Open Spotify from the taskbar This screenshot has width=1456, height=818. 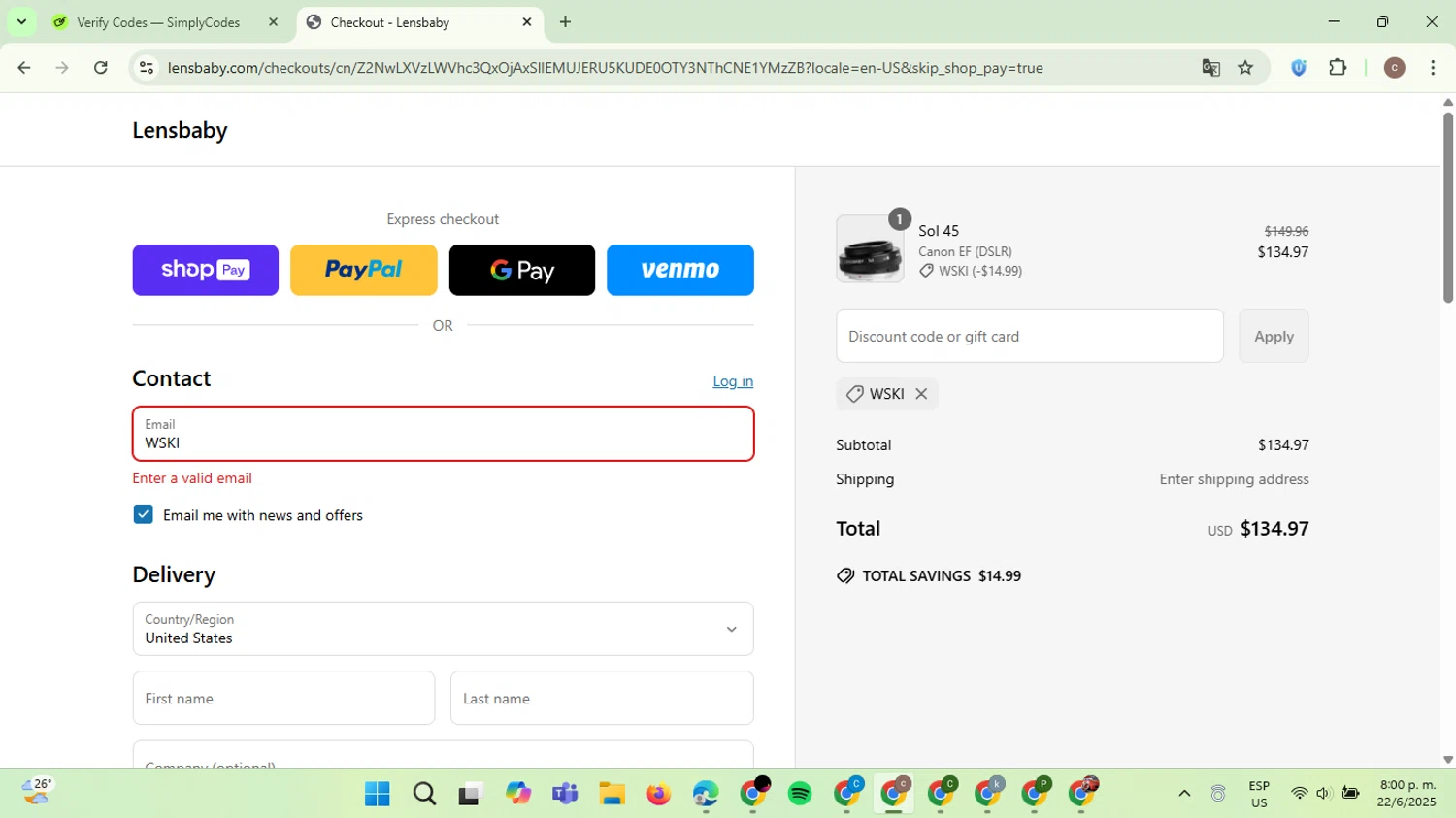coord(800,794)
